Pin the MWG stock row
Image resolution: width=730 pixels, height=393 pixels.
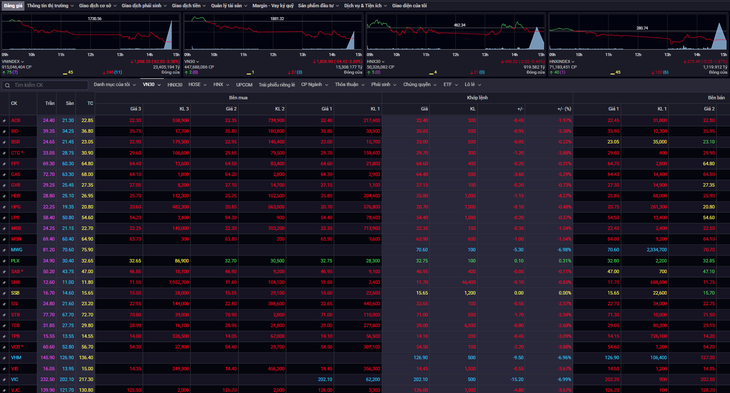pos(4,250)
